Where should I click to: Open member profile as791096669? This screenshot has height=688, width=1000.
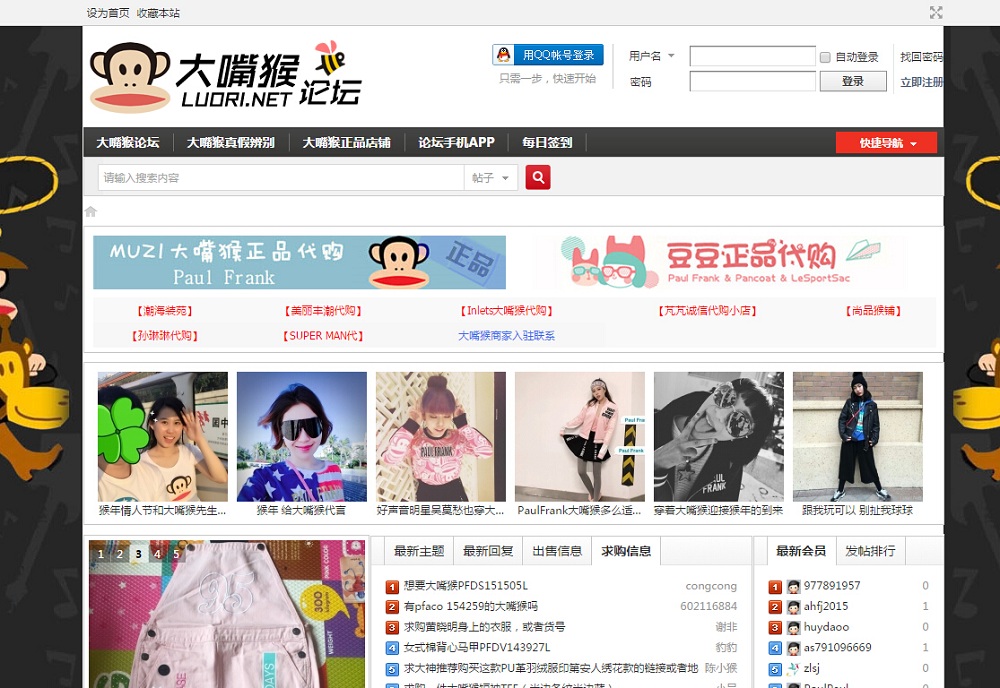pyautogui.click(x=837, y=647)
